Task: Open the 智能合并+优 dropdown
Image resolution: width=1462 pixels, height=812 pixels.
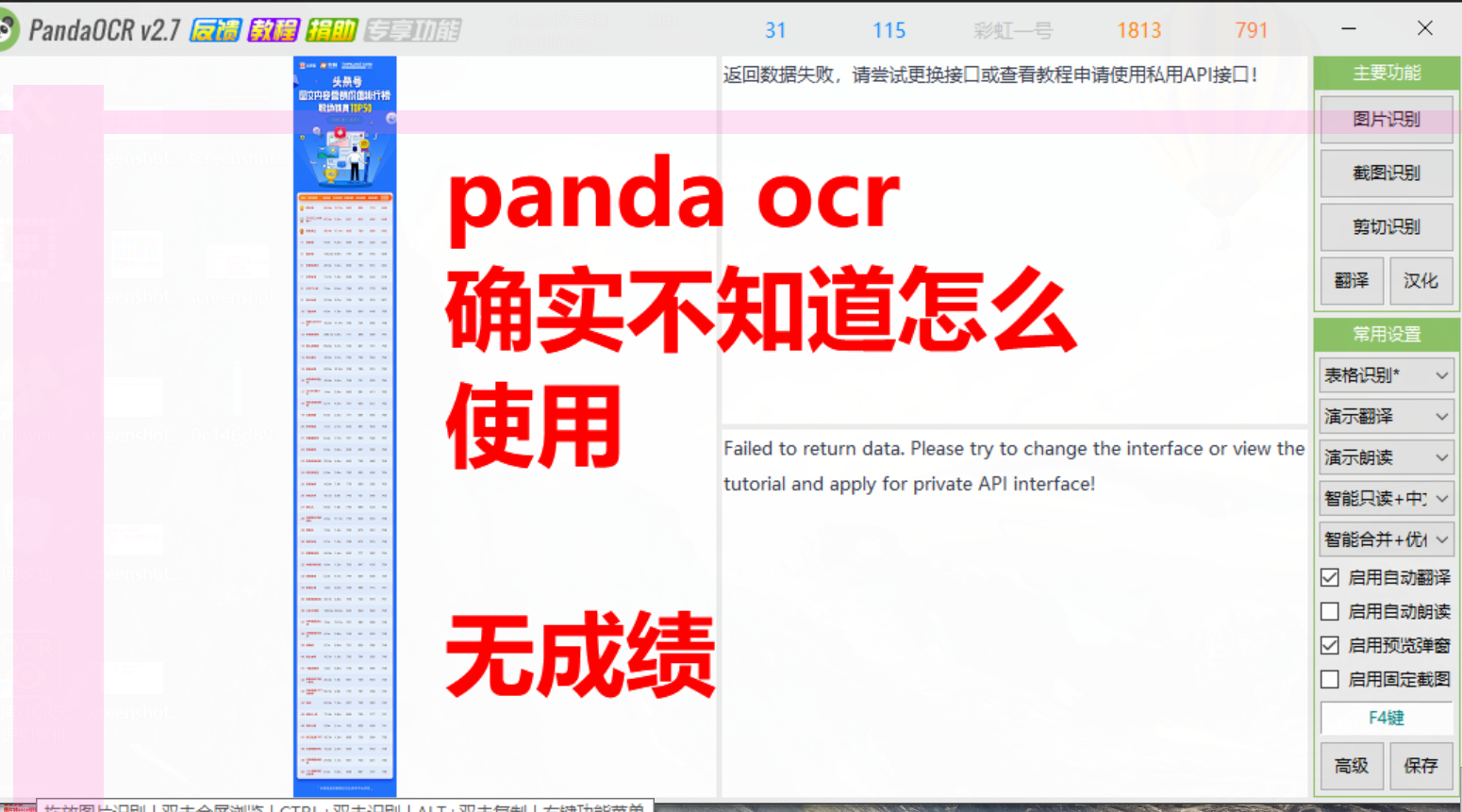Action: tap(1386, 539)
